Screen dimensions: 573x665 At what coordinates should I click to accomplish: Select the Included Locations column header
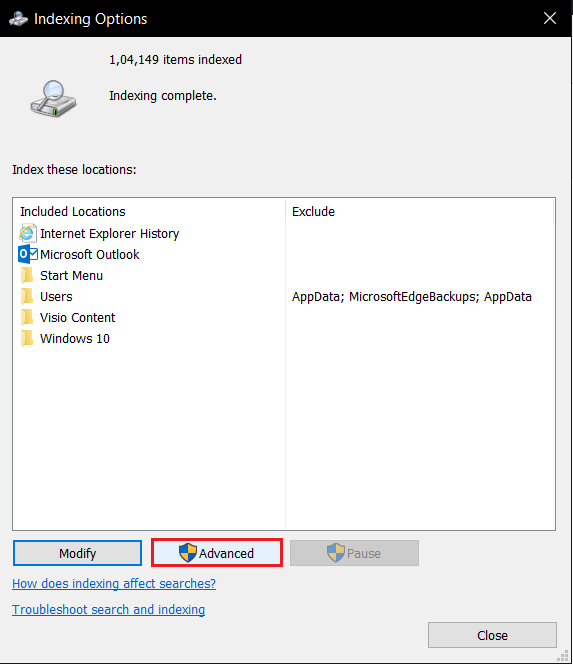coord(73,211)
